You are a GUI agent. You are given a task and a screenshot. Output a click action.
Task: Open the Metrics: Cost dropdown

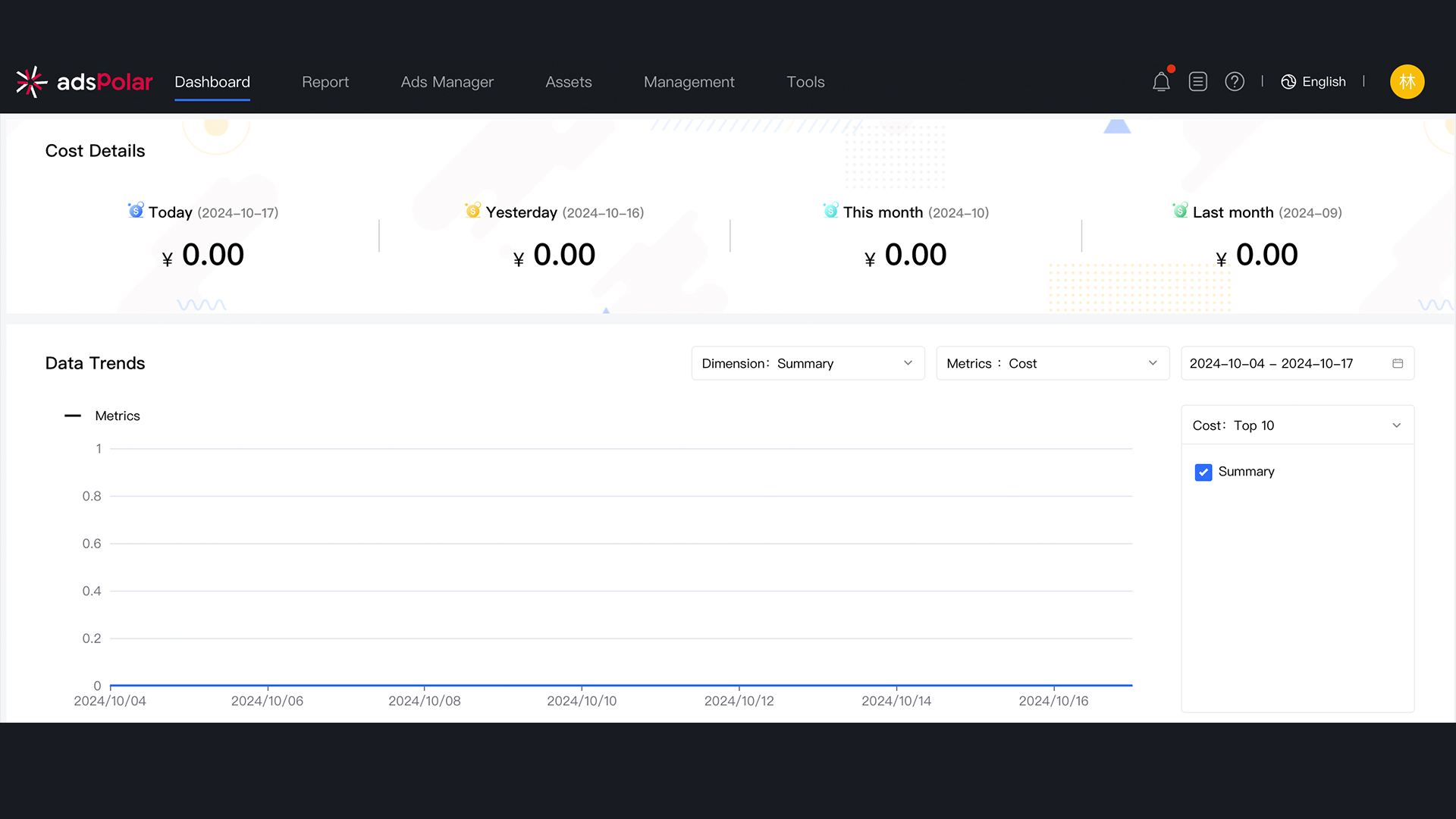click(1052, 364)
